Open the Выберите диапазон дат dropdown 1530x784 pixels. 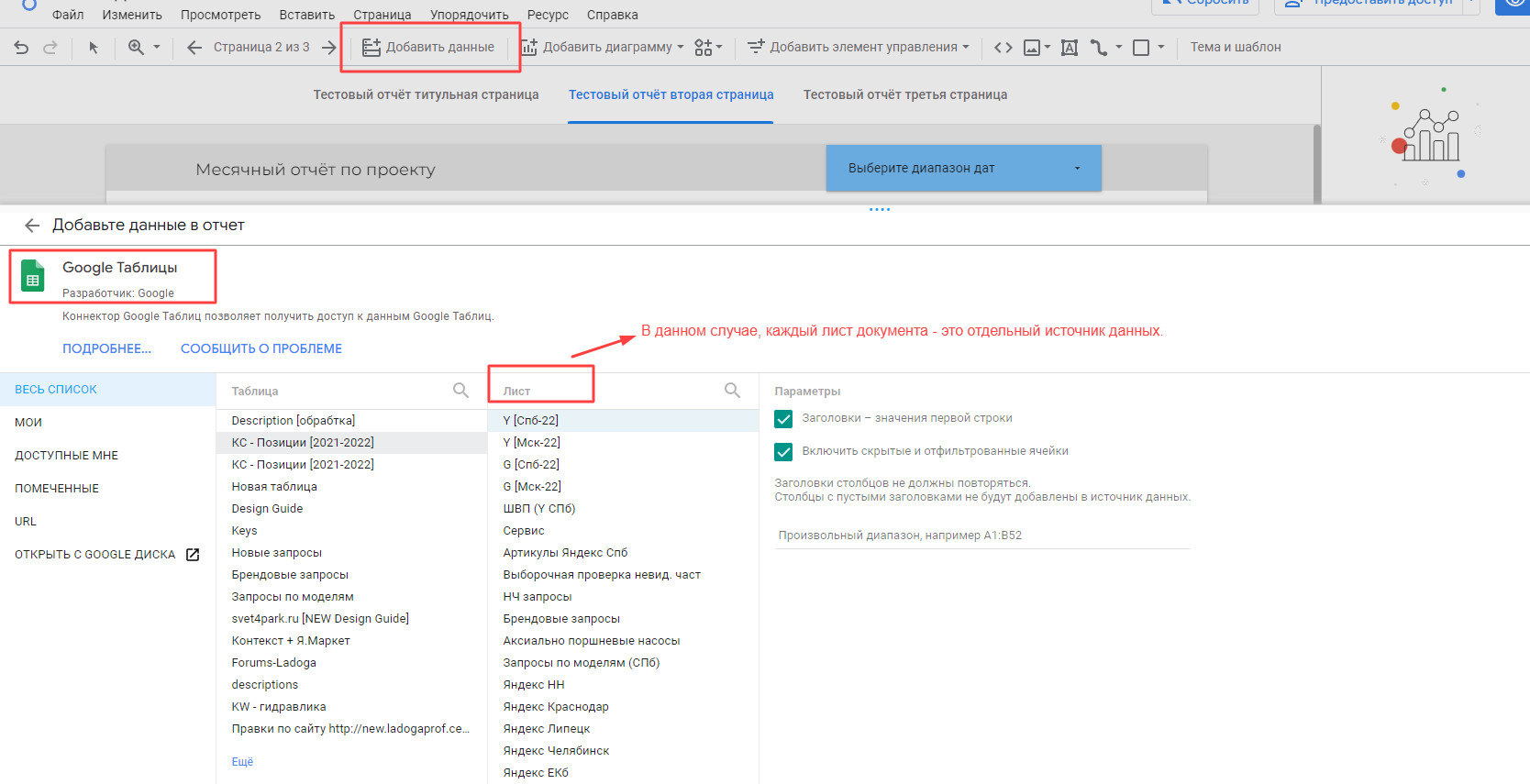[x=964, y=169]
